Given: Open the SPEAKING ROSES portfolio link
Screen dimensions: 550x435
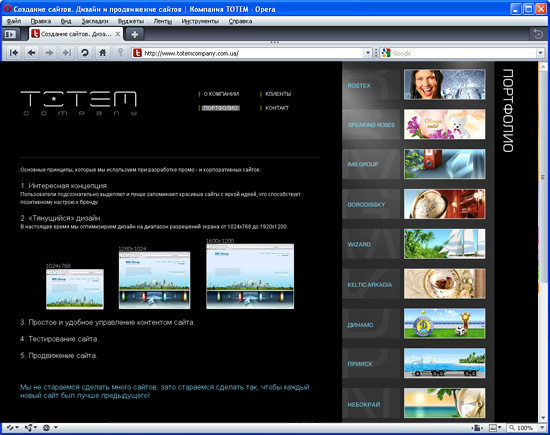Looking at the screenshot, I should pyautogui.click(x=371, y=125).
